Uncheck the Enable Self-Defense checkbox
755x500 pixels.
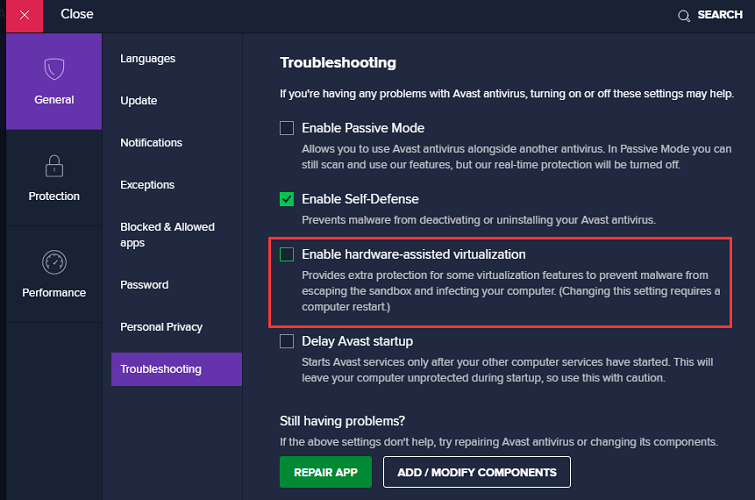(287, 199)
